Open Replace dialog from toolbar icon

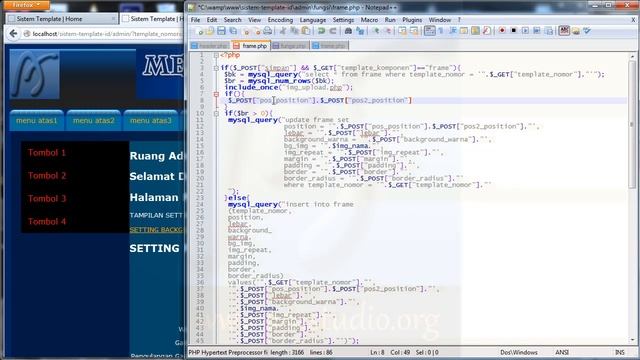360,31
